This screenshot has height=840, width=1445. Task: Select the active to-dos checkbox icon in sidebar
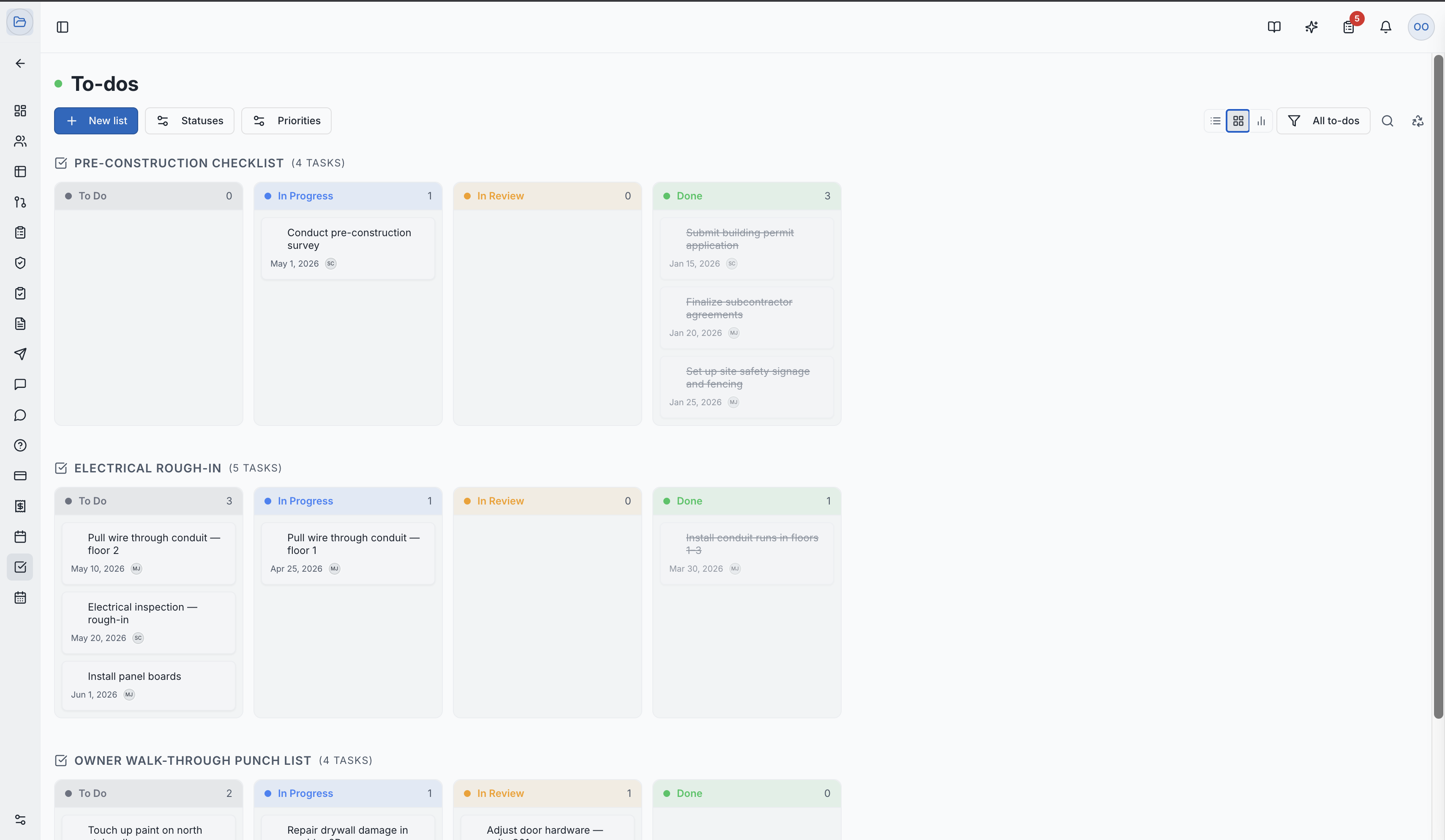20,567
